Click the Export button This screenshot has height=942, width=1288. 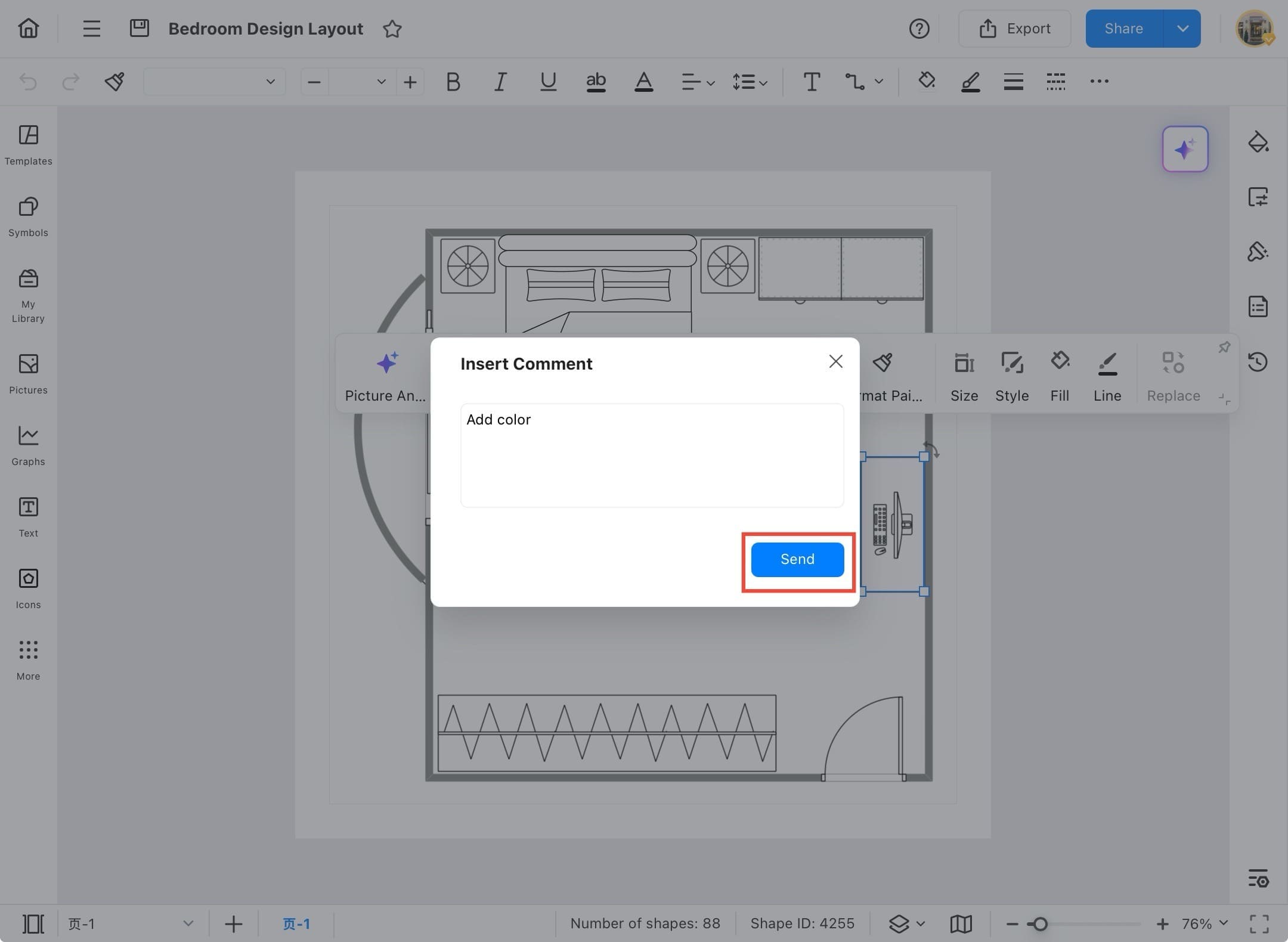point(1014,28)
